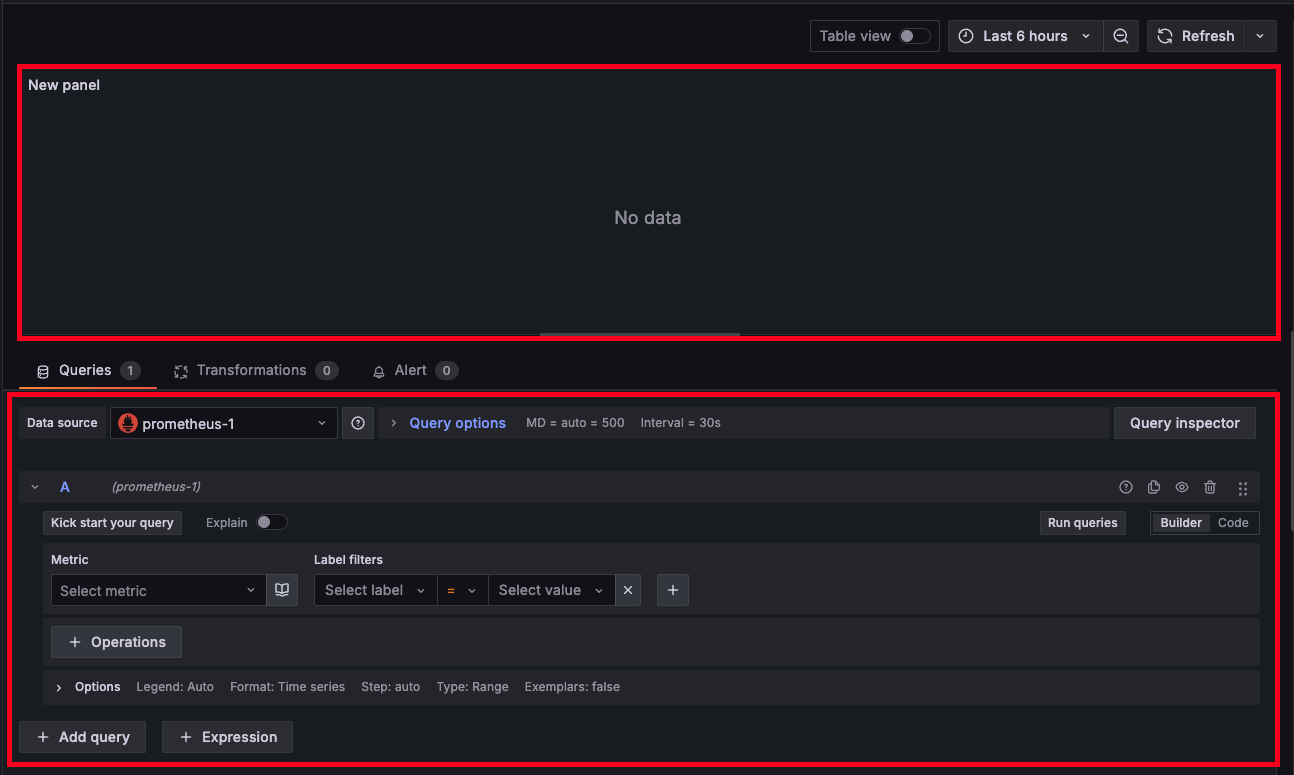This screenshot has height=775, width=1294.
Task: Click the query name A
Action: pyautogui.click(x=65, y=487)
